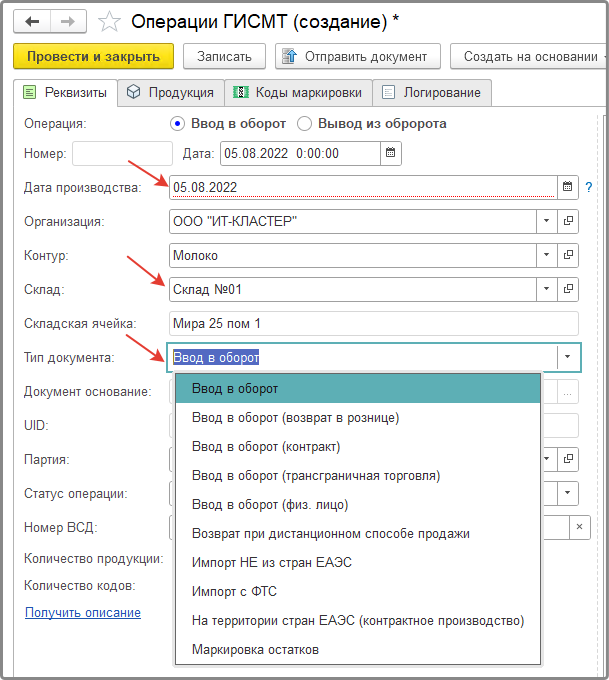Focus Складская ячейка field Мира 25 пом 1
609x680 pixels.
click(373, 323)
